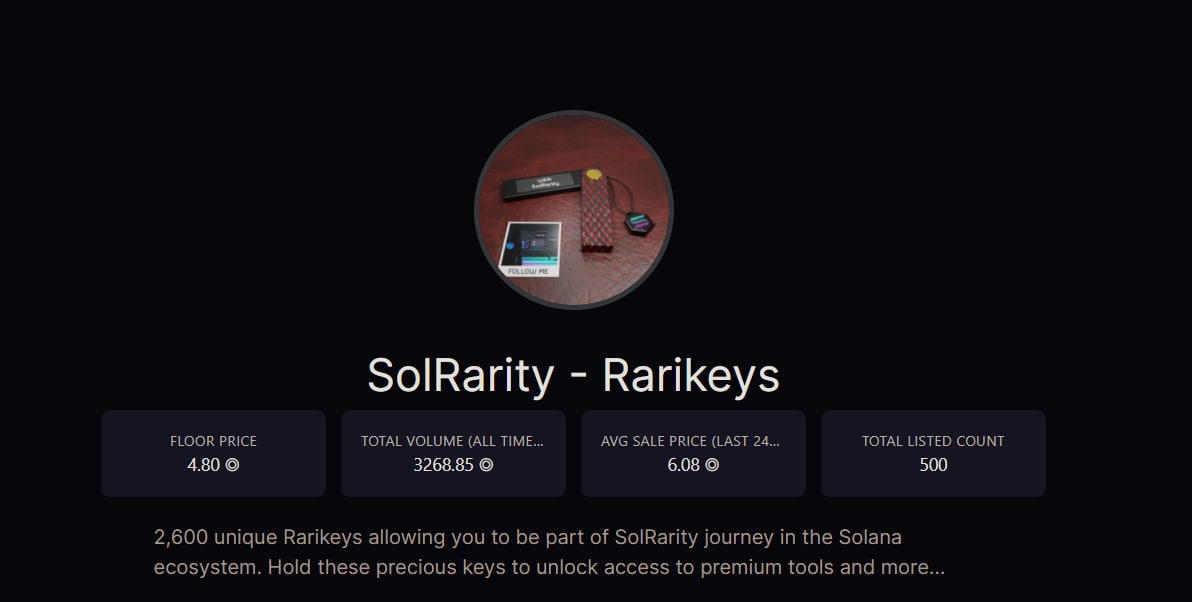Expand the description via the trailing ellipsis
Image resolution: width=1192 pixels, height=602 pixels.
[934, 569]
